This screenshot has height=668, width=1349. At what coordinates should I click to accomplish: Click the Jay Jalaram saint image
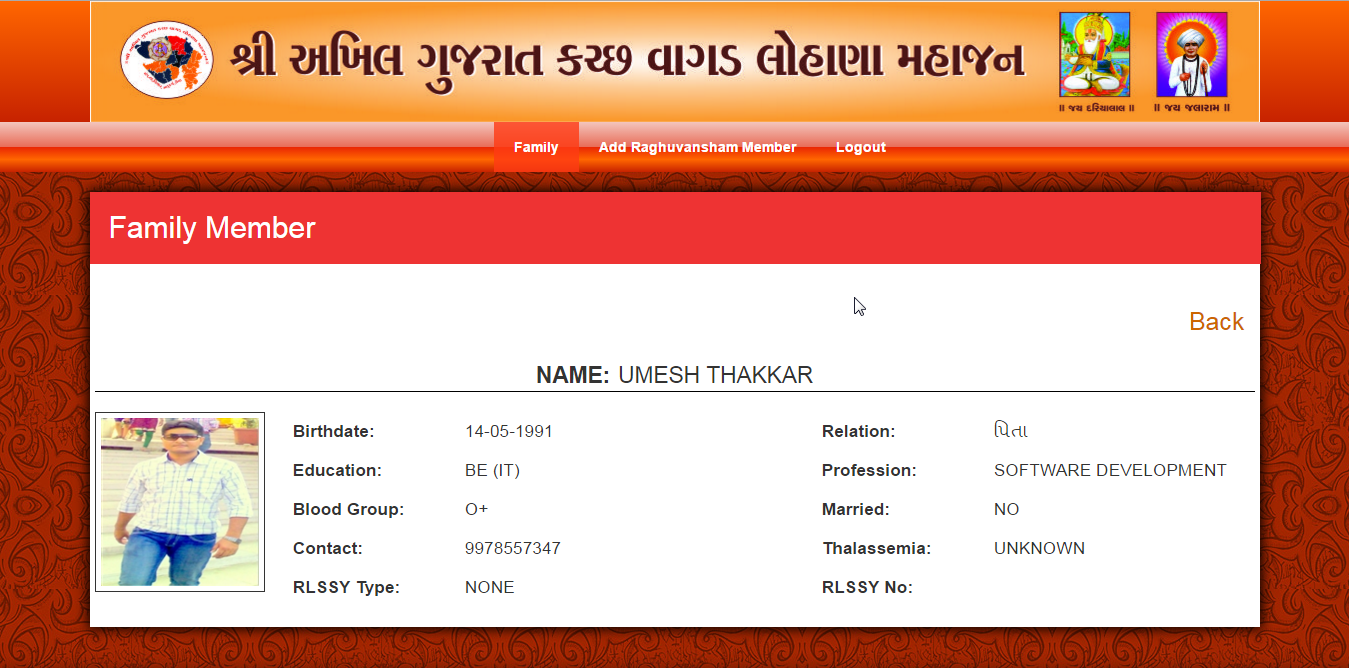click(x=1191, y=54)
